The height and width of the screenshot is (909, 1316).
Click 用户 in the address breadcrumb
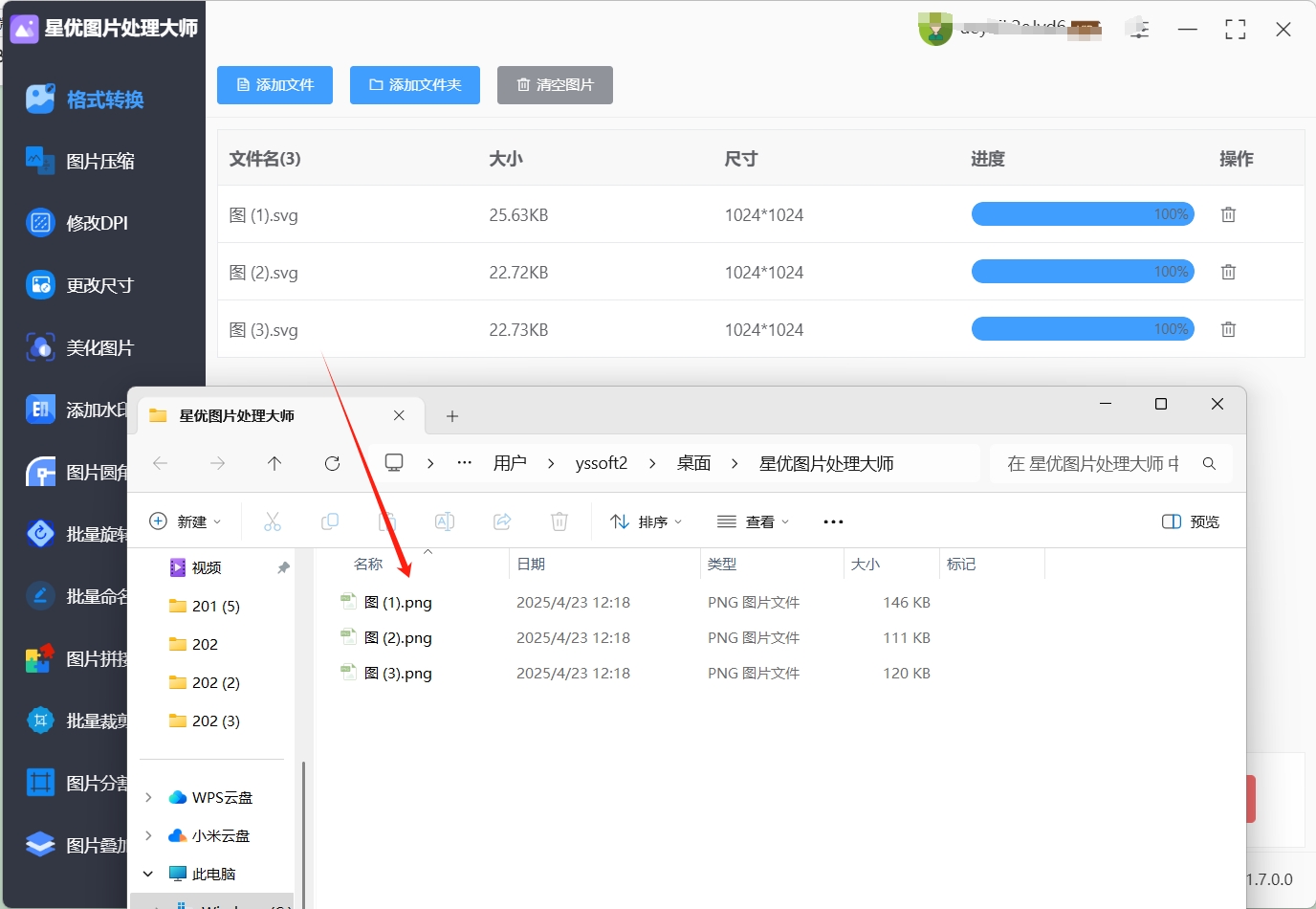pos(511,463)
